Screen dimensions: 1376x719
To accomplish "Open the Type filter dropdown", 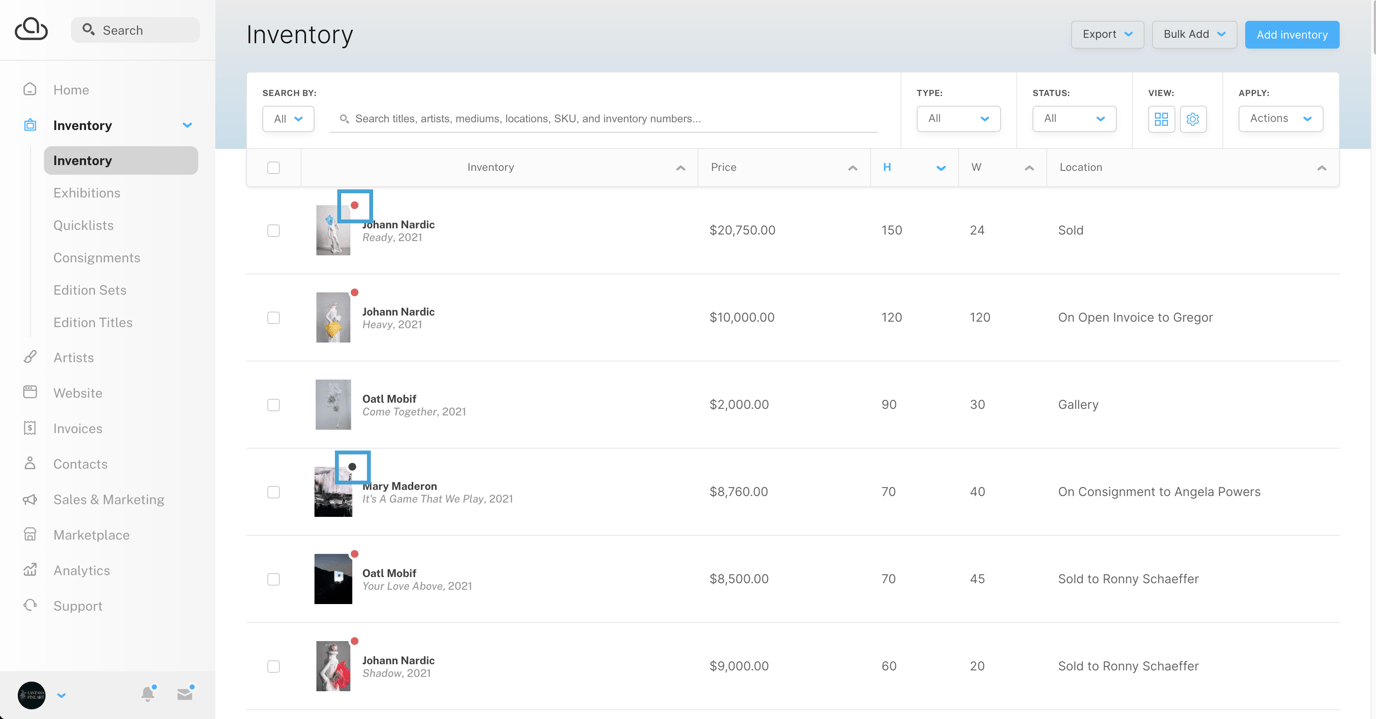I will 957,118.
